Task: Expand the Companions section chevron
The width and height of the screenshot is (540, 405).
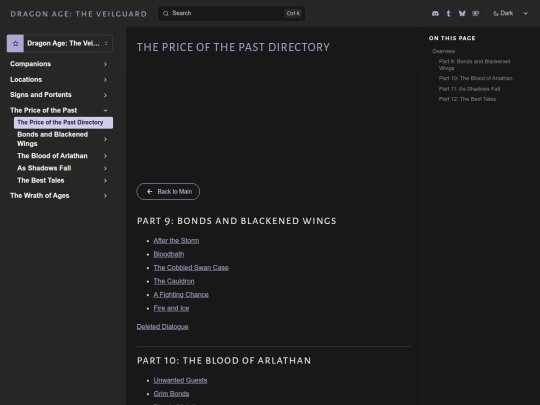Action: point(105,64)
